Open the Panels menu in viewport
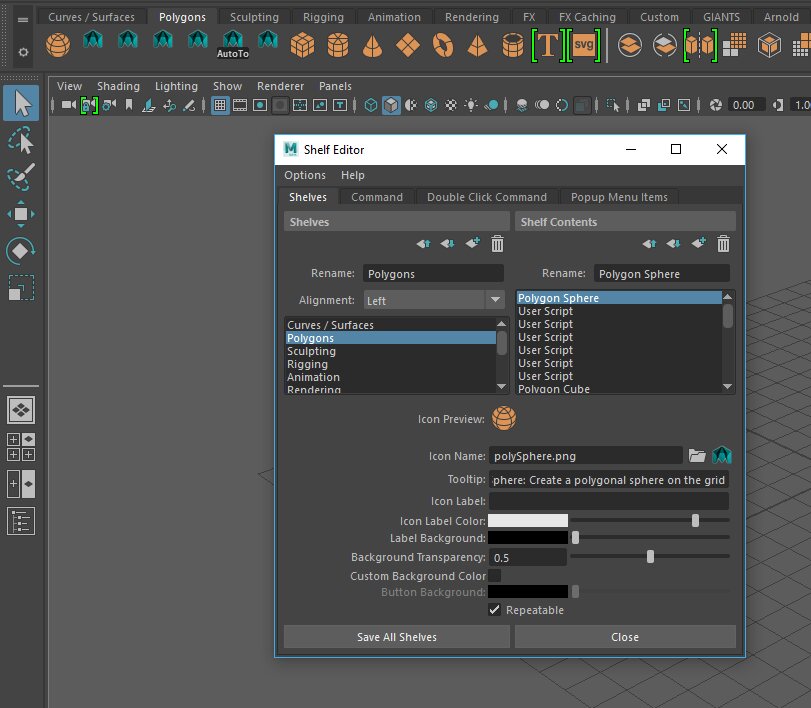The height and width of the screenshot is (708, 811). (335, 86)
